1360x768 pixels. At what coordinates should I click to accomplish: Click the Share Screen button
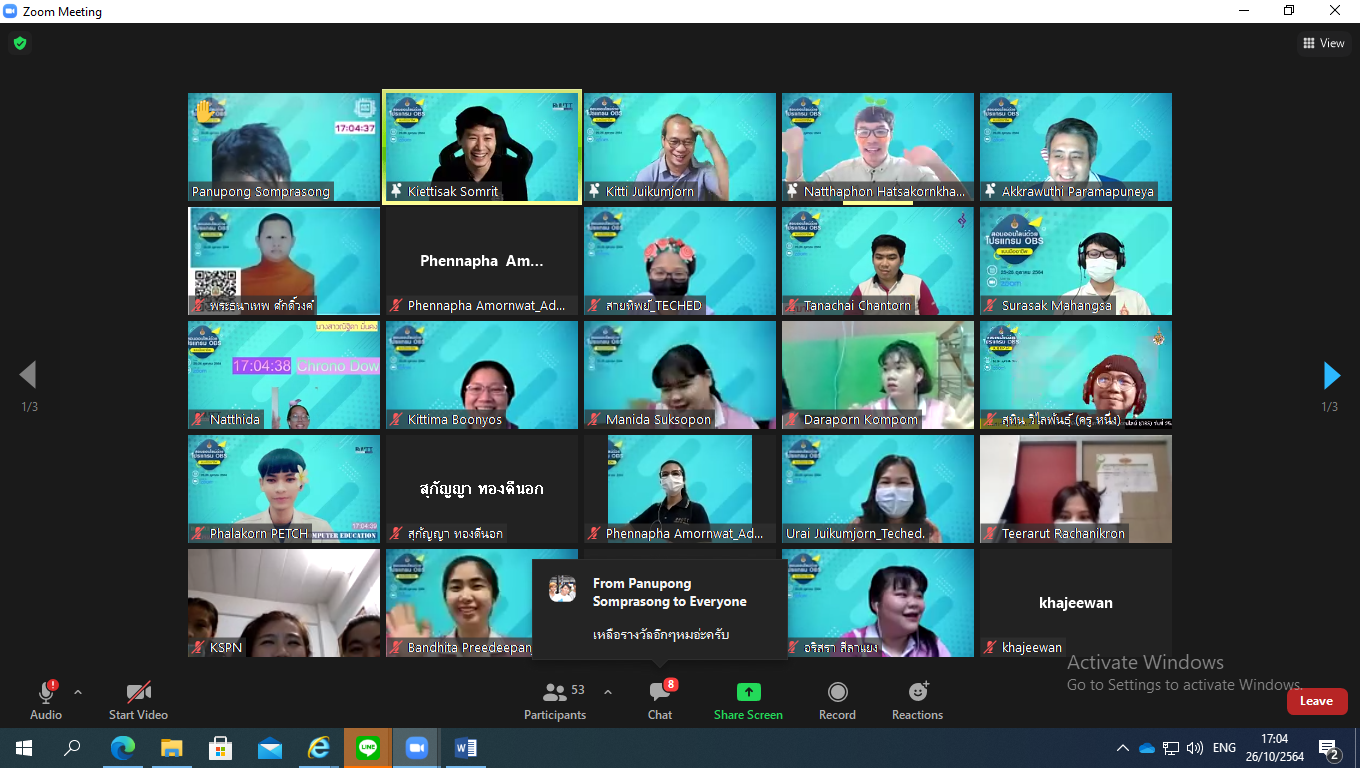748,699
